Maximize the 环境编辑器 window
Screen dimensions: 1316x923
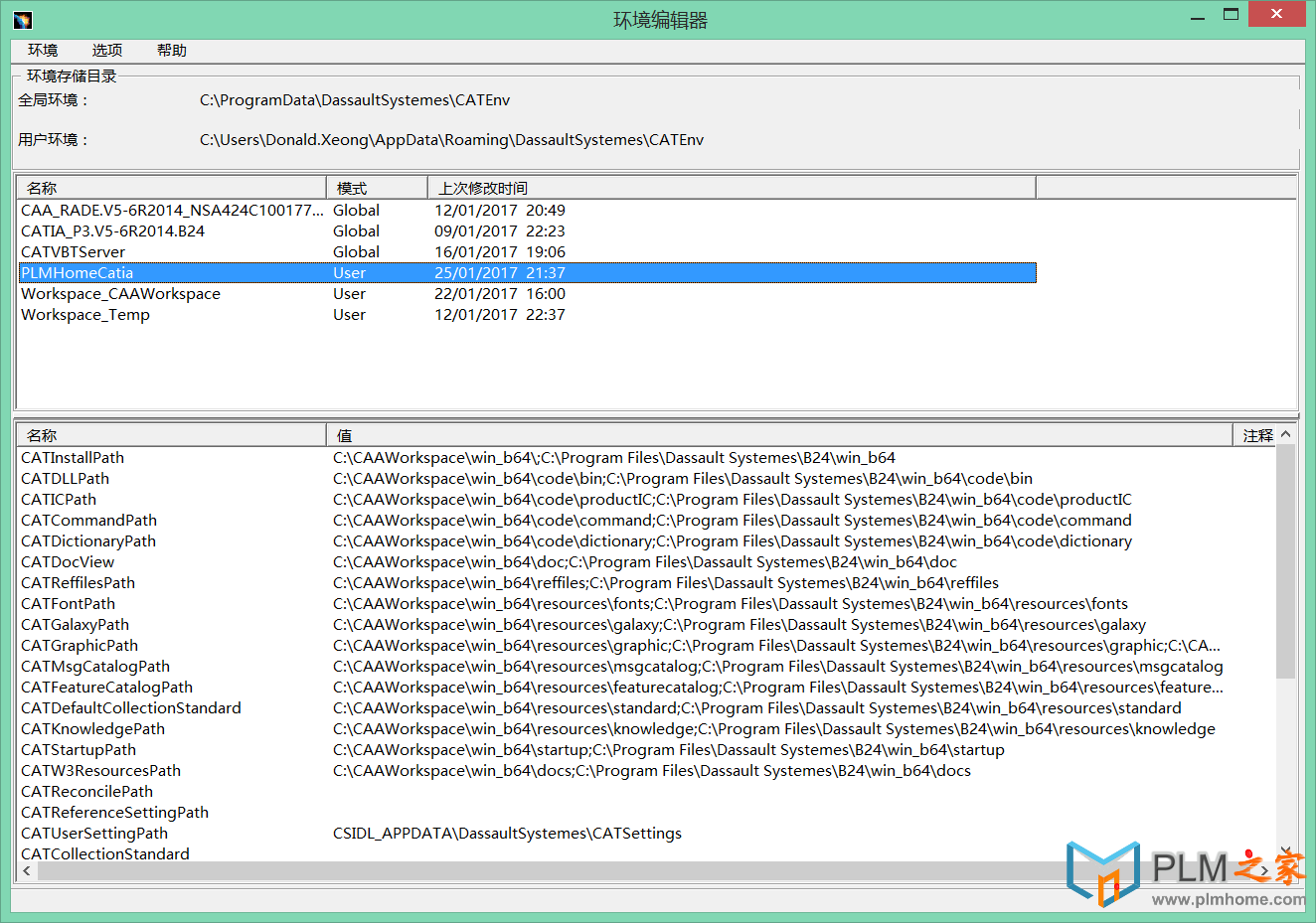(1232, 15)
